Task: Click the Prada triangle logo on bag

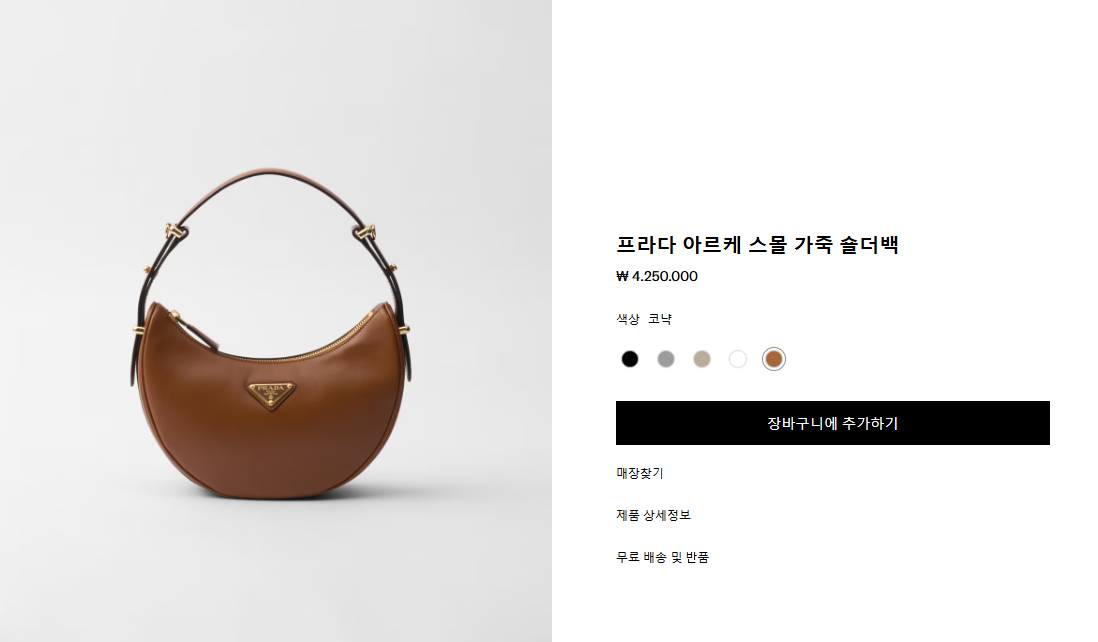Action: tap(270, 393)
